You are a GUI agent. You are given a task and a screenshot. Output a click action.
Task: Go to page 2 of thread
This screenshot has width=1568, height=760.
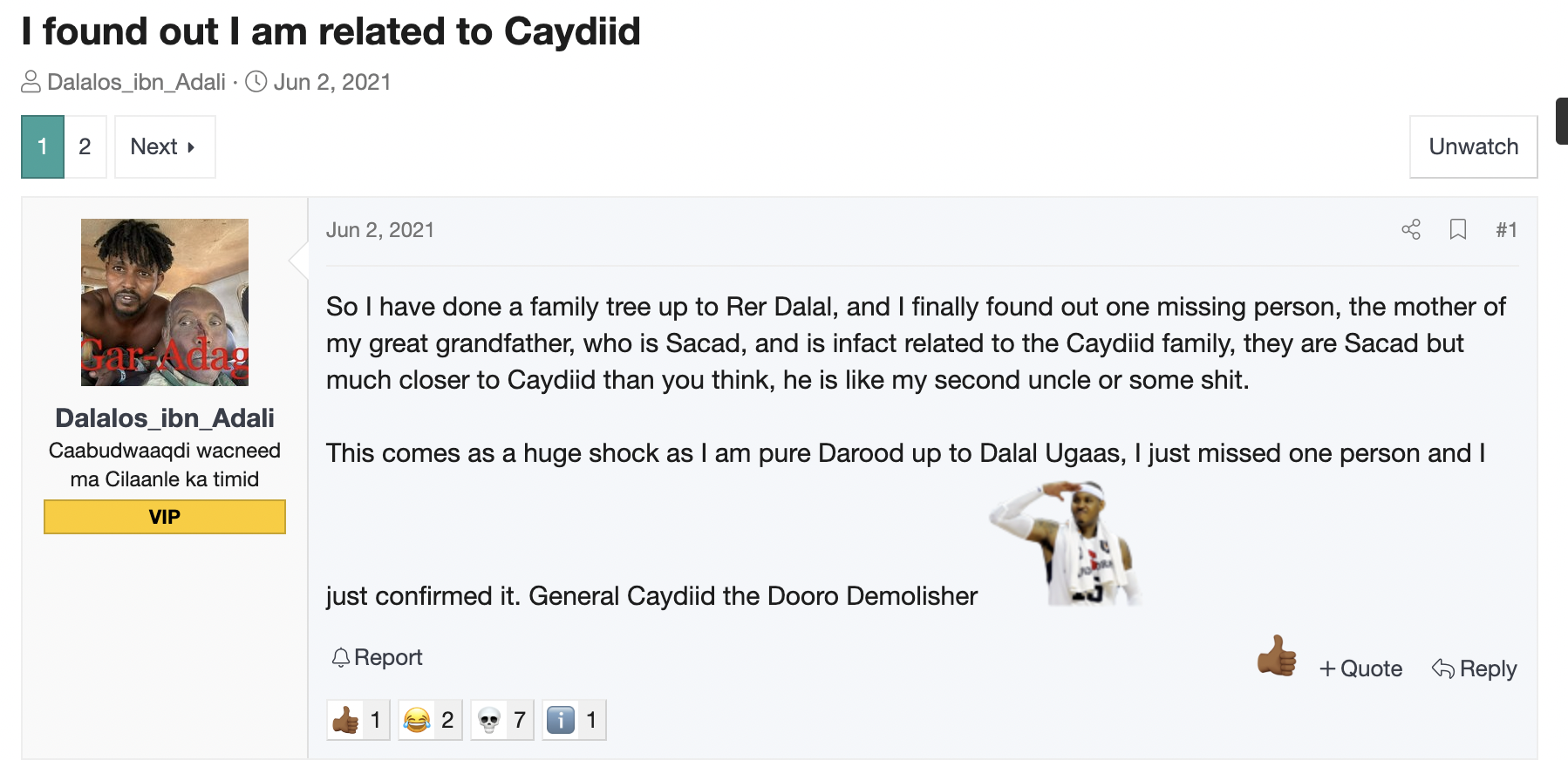[x=85, y=146]
